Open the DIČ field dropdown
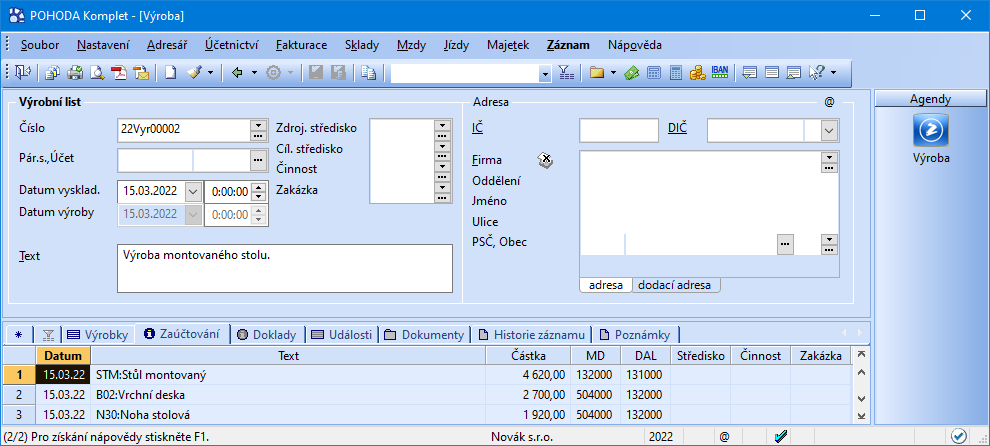Screen dimensions: 990x446 tap(828, 131)
